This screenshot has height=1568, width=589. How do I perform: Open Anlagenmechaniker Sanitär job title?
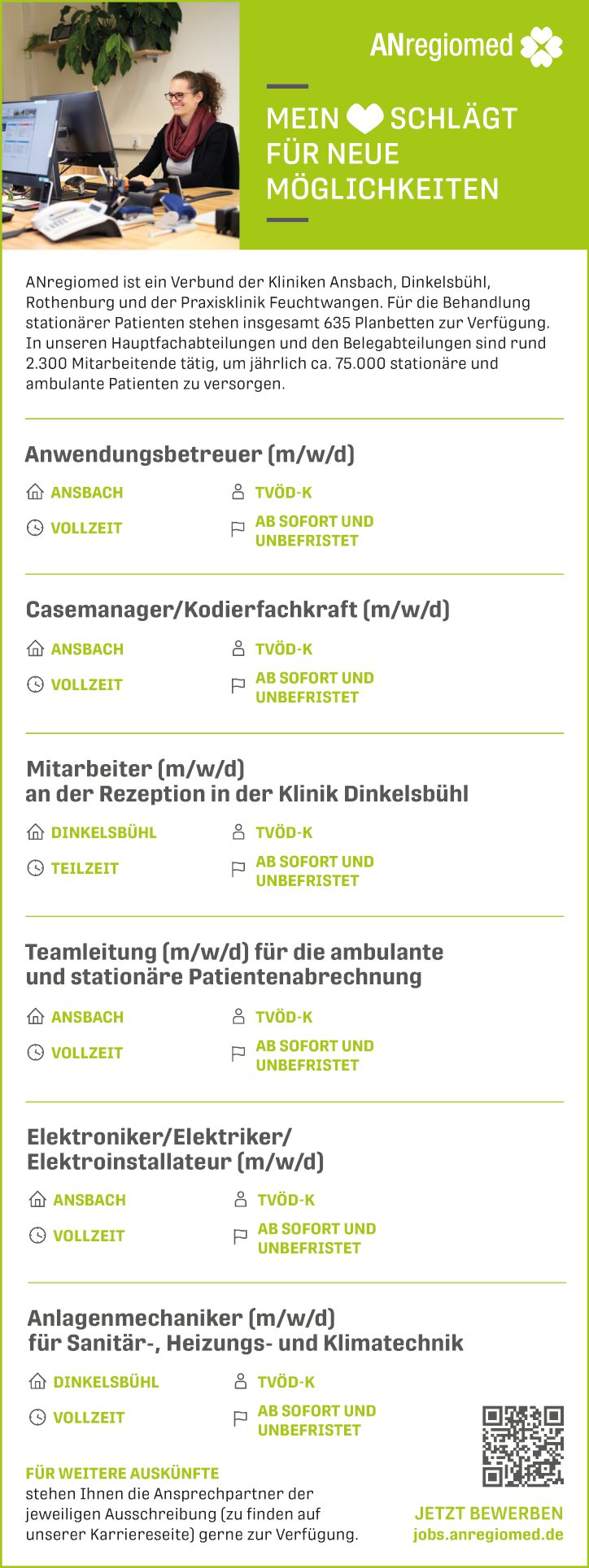[245, 1330]
